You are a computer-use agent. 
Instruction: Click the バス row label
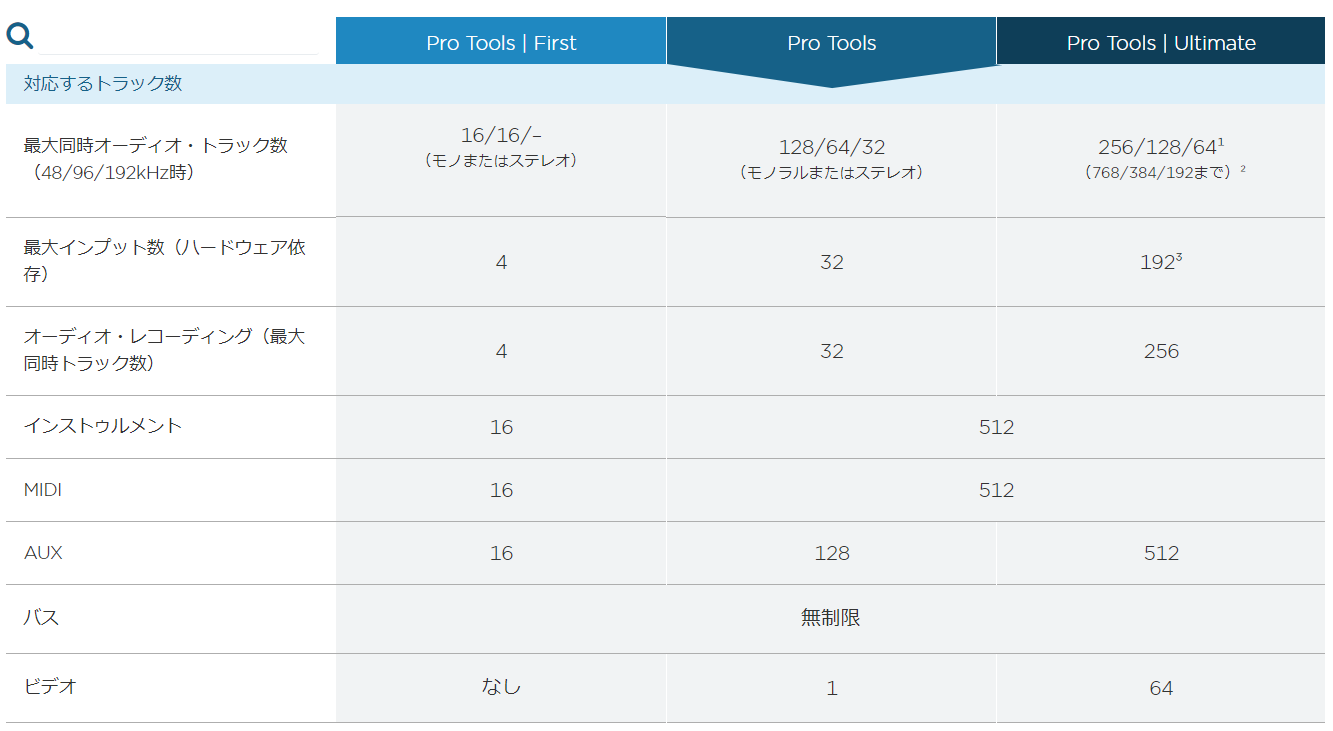(41, 618)
